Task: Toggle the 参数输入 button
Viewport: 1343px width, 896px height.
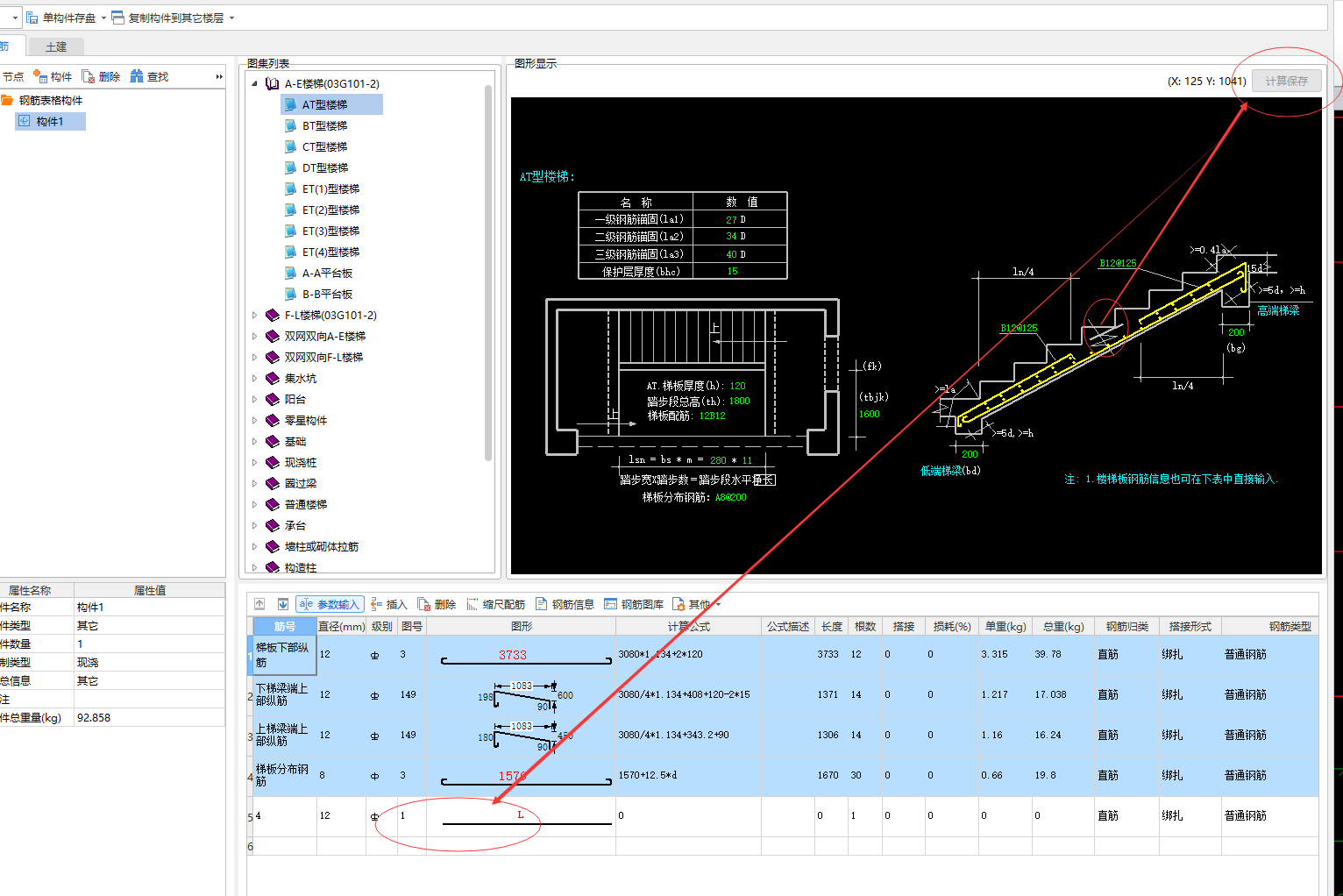Action: click(330, 604)
